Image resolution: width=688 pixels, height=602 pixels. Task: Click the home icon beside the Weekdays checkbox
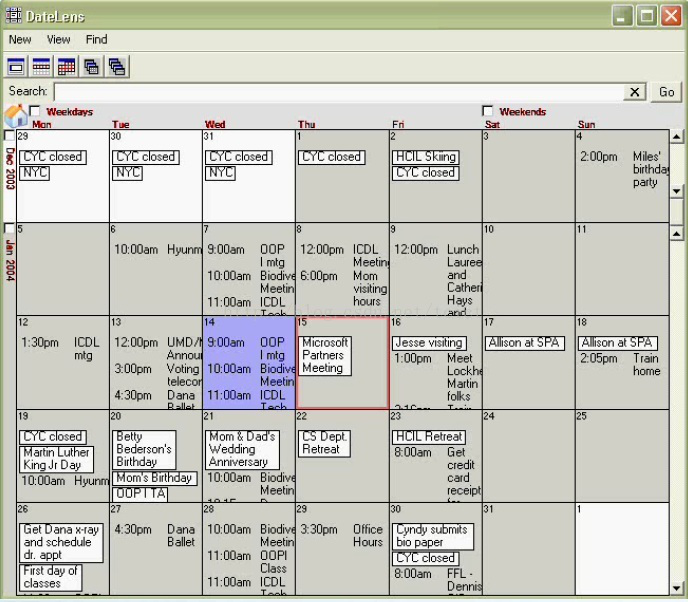coord(15,115)
